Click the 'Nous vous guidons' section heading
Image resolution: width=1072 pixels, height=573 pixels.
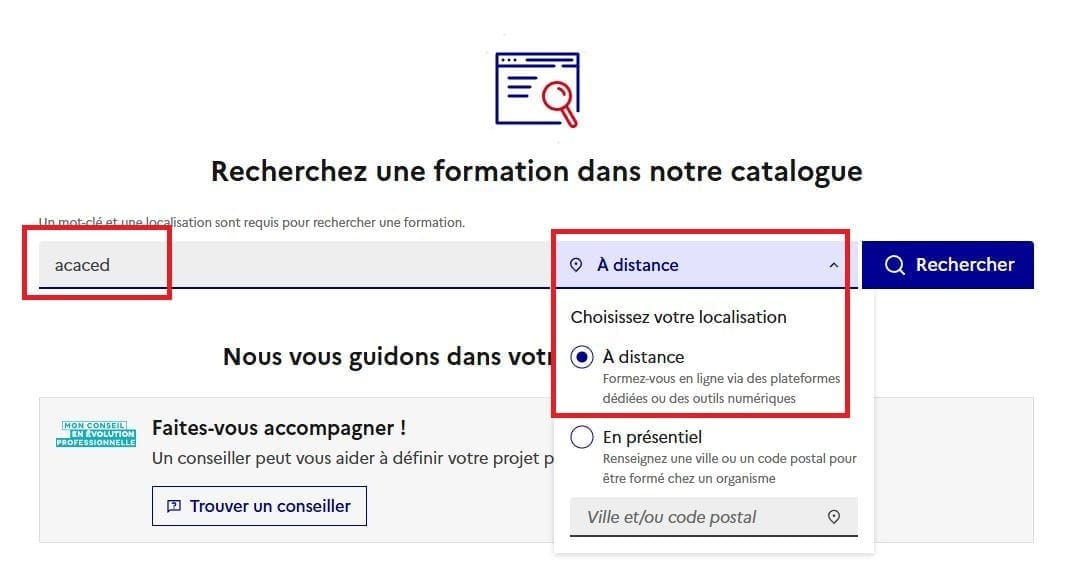(x=386, y=357)
